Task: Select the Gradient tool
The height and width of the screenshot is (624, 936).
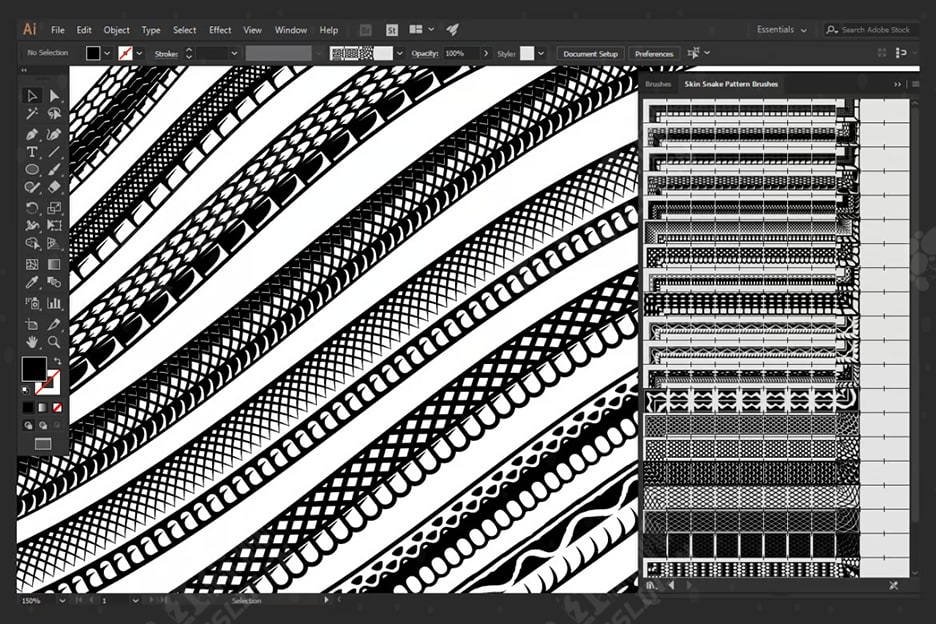Action: tap(54, 264)
